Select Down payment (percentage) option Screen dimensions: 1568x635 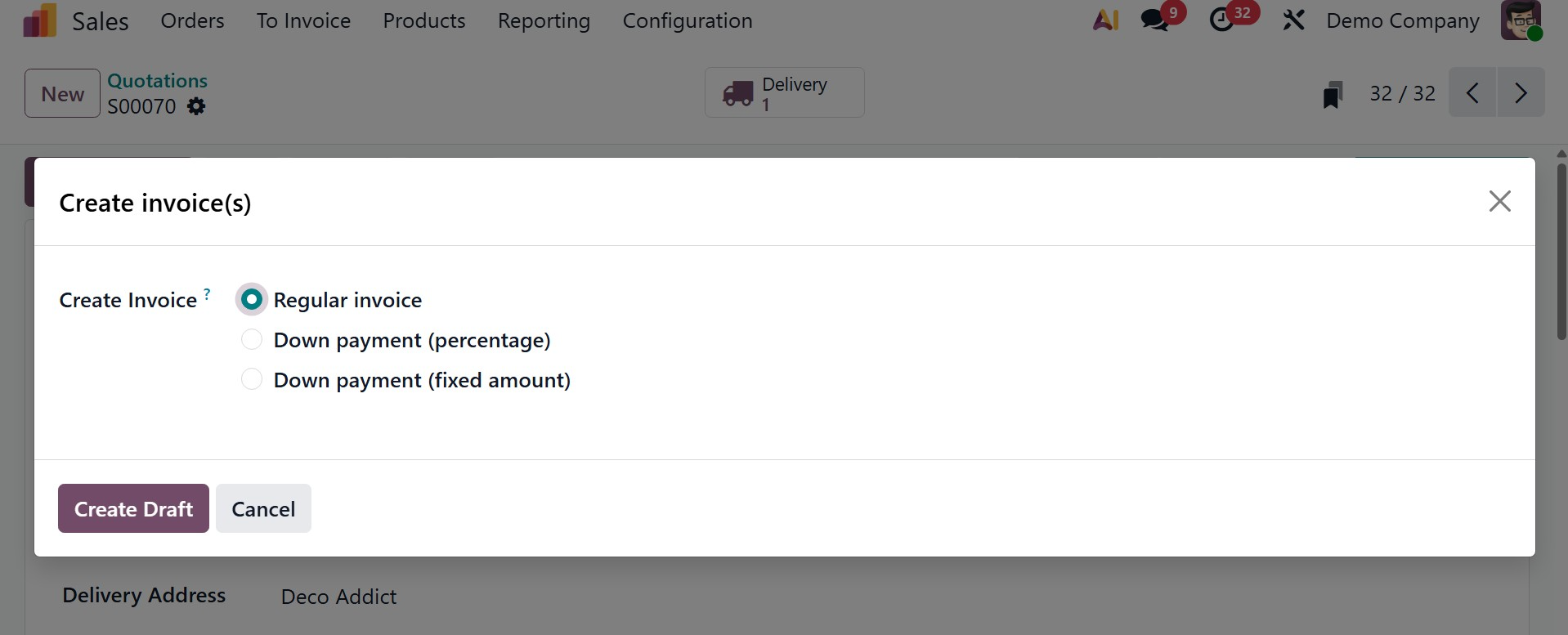click(252, 339)
